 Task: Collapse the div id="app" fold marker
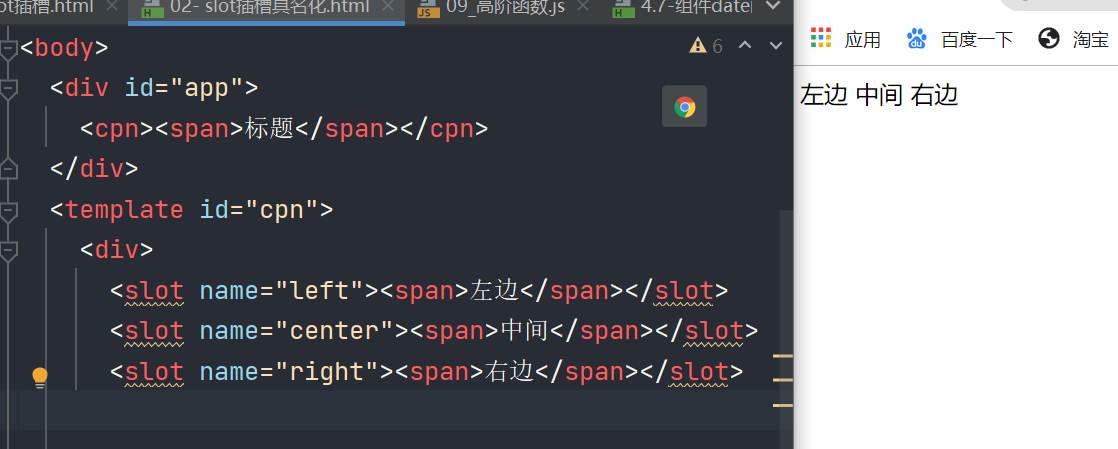(x=9, y=89)
